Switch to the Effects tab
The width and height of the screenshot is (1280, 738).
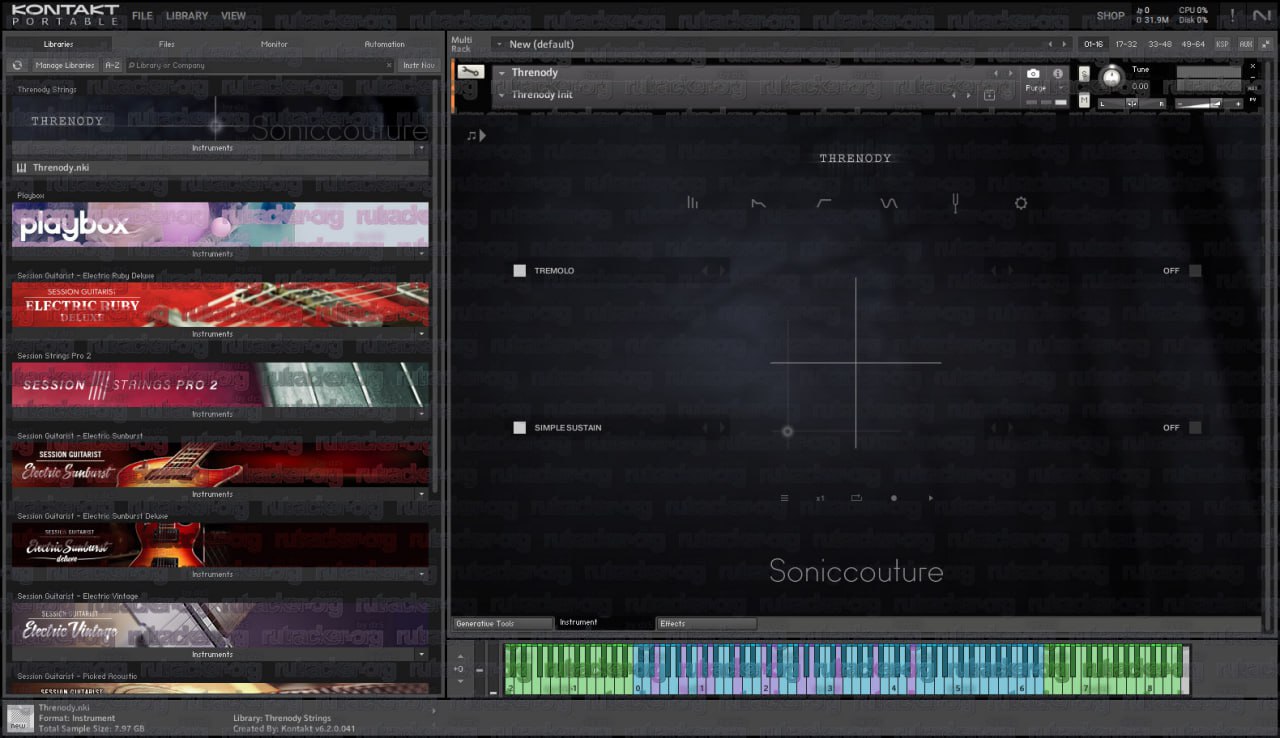click(x=706, y=624)
